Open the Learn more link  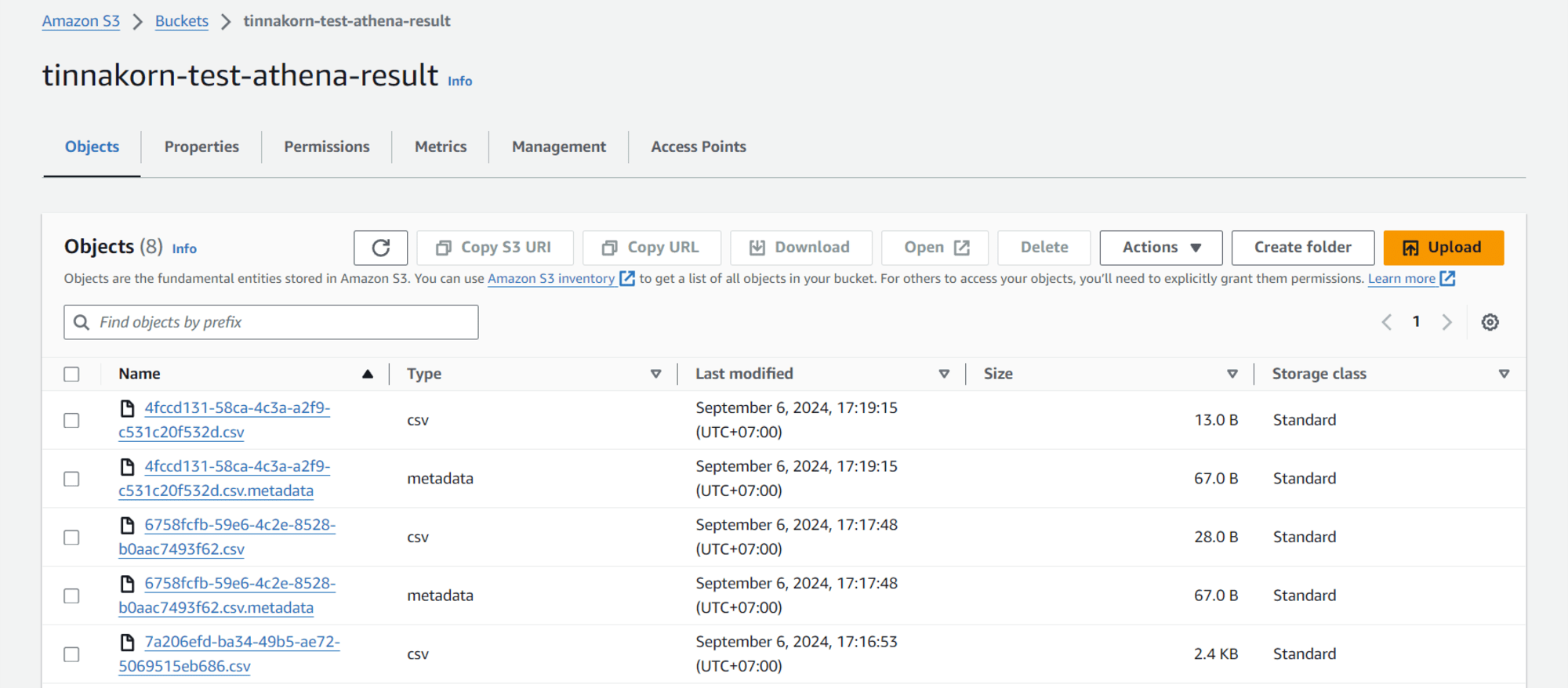[1402, 278]
